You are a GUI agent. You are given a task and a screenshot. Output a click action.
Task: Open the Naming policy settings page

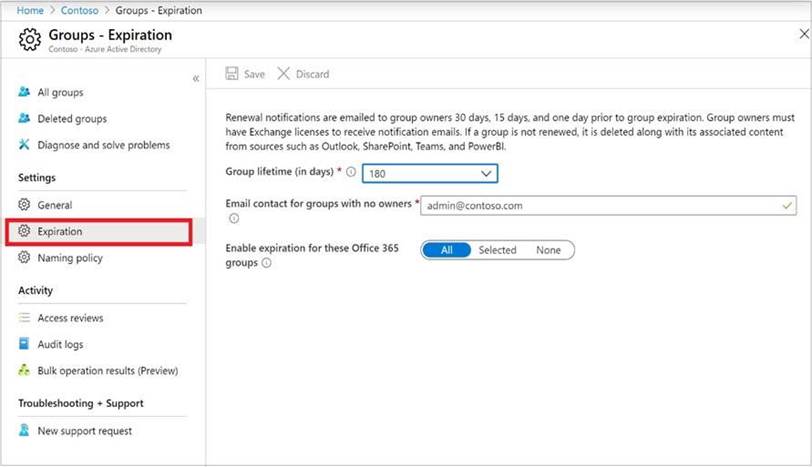pos(69,258)
